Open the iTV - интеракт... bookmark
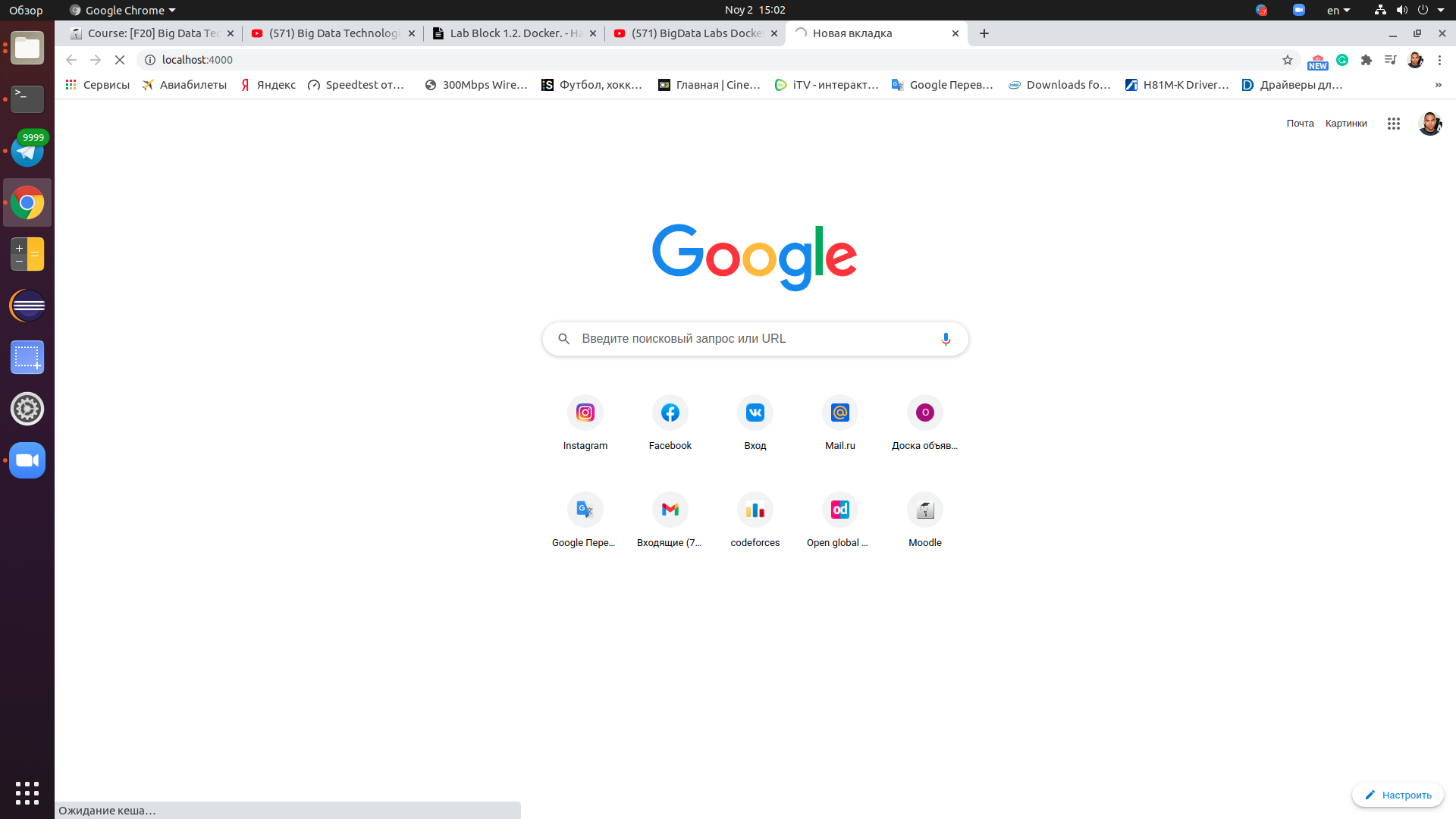1456x819 pixels. point(827,85)
